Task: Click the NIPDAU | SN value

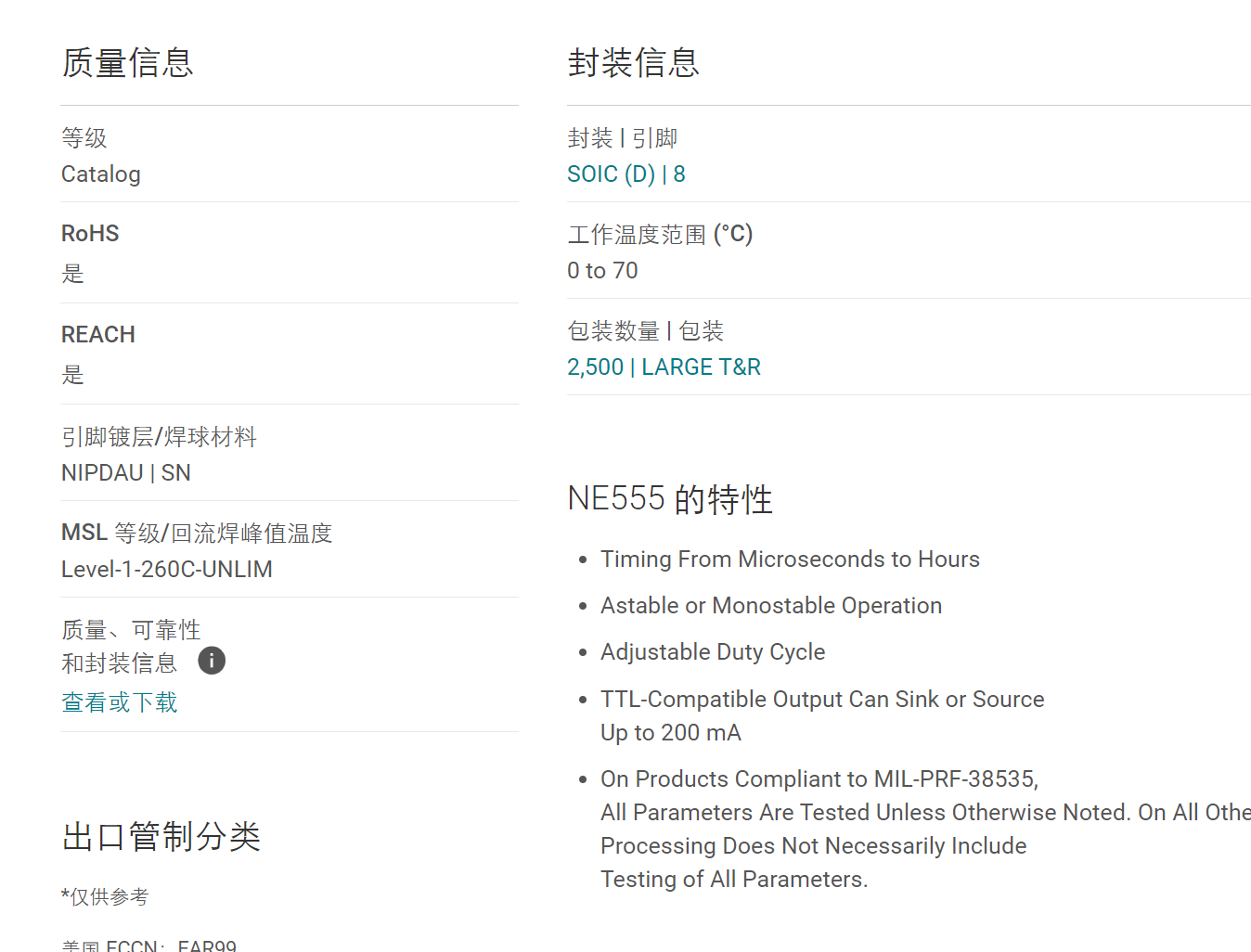Action: tap(126, 473)
